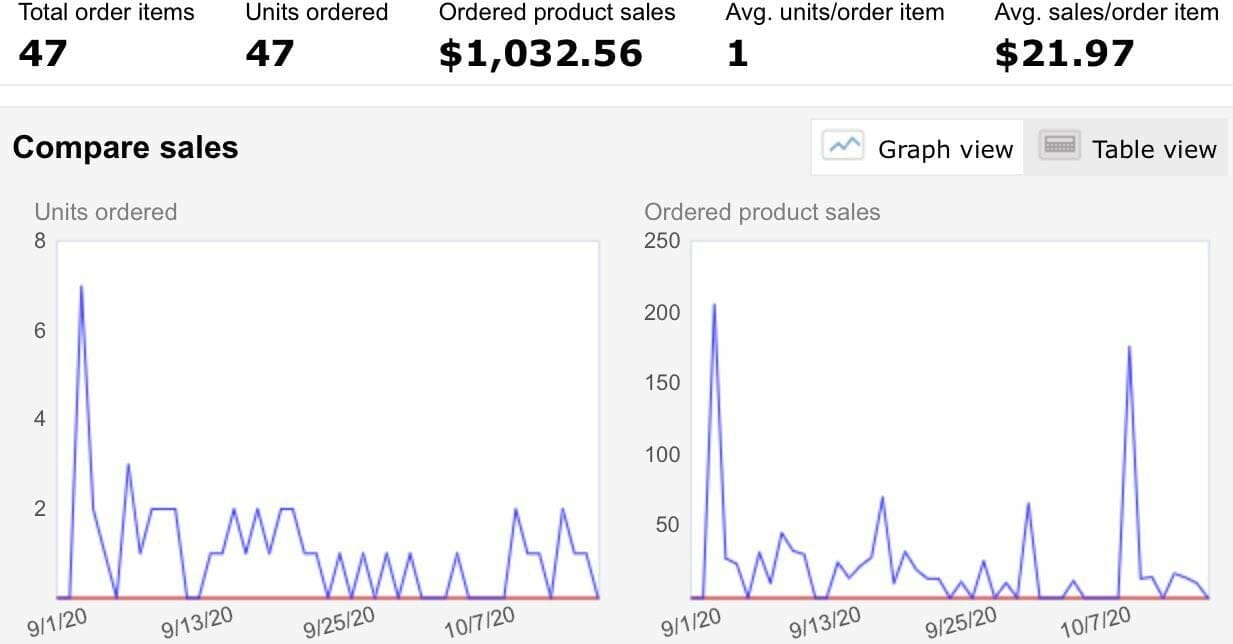This screenshot has height=644, width=1233.
Task: Click the Graph view line-chart icon
Action: [843, 145]
